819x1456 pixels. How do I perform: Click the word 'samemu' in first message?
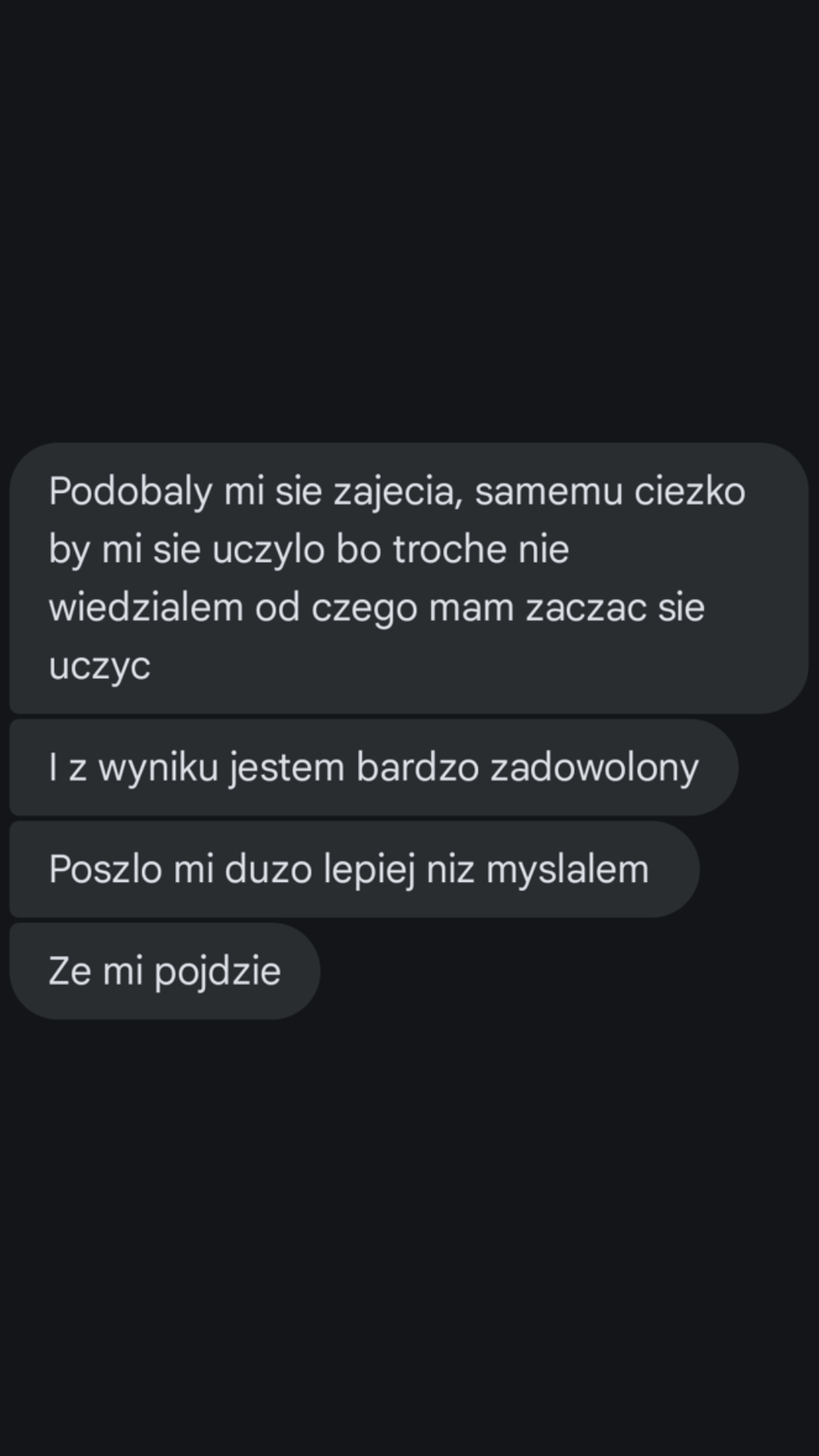[x=549, y=493]
